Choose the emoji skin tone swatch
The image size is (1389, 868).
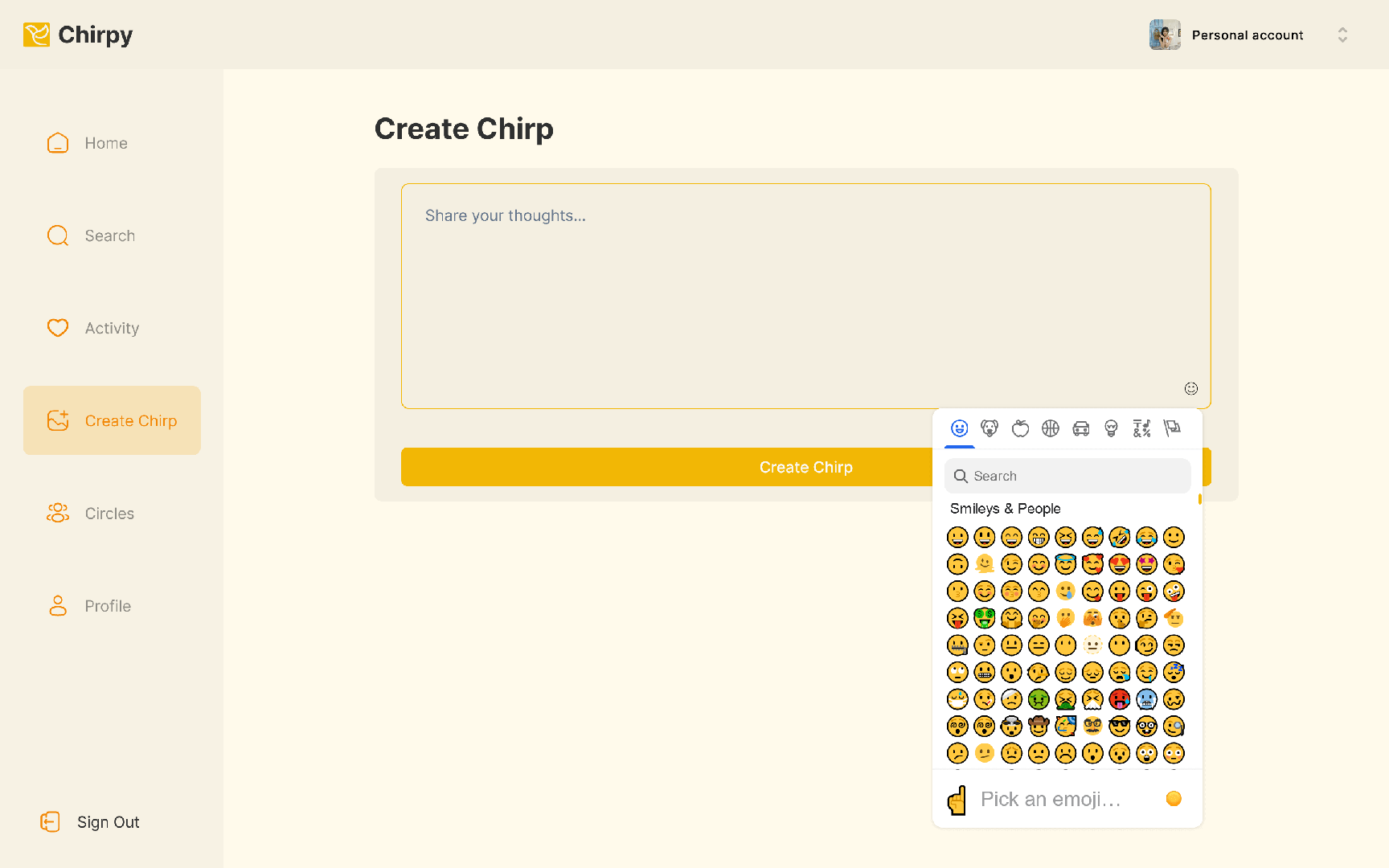point(1174,798)
